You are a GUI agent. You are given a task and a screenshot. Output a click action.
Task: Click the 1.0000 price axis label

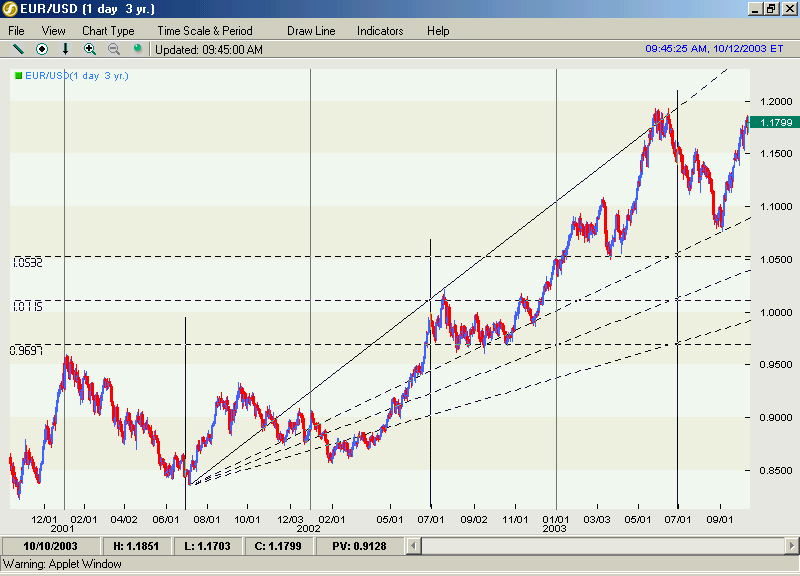point(776,313)
